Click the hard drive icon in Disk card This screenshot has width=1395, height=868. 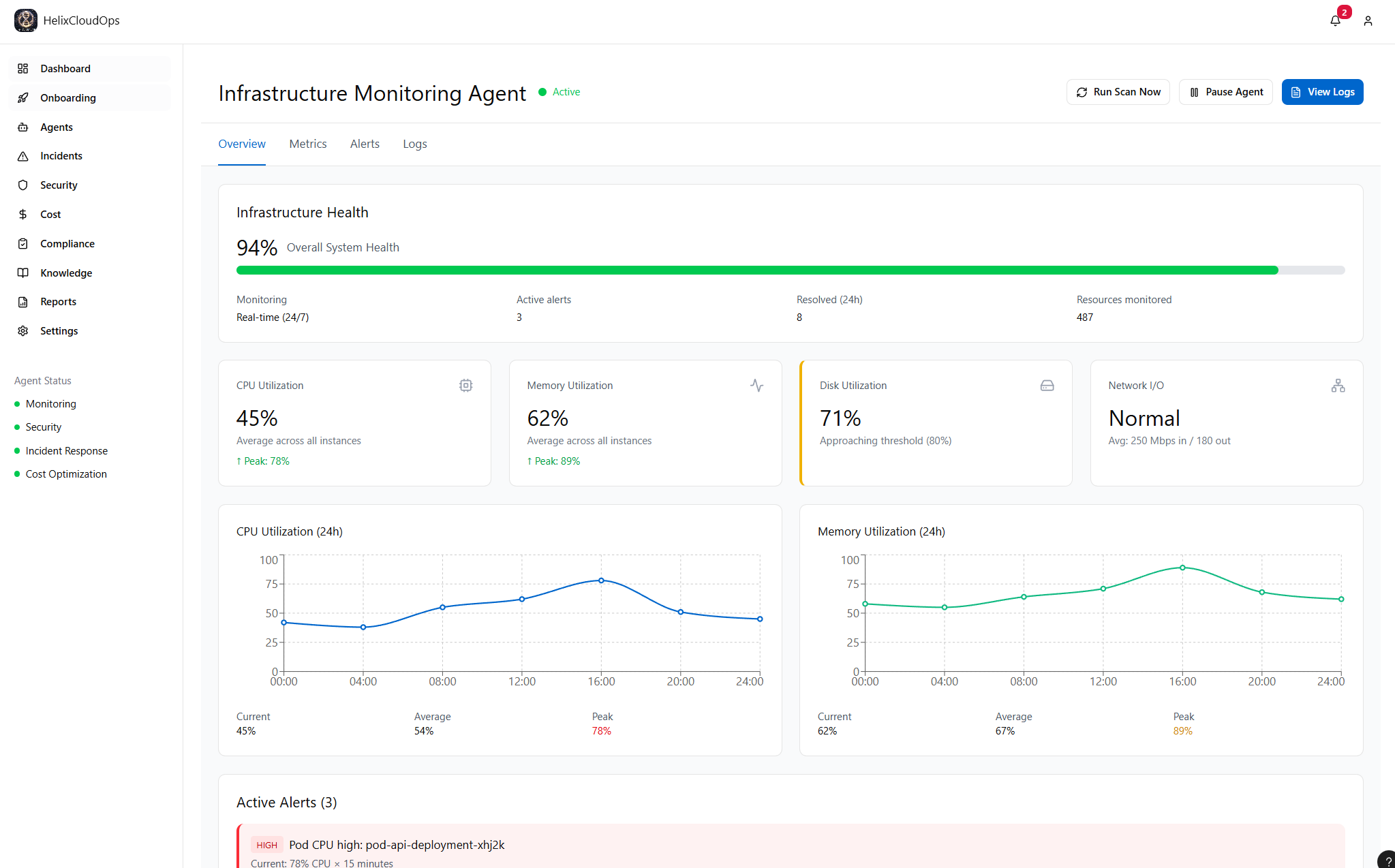(x=1047, y=386)
